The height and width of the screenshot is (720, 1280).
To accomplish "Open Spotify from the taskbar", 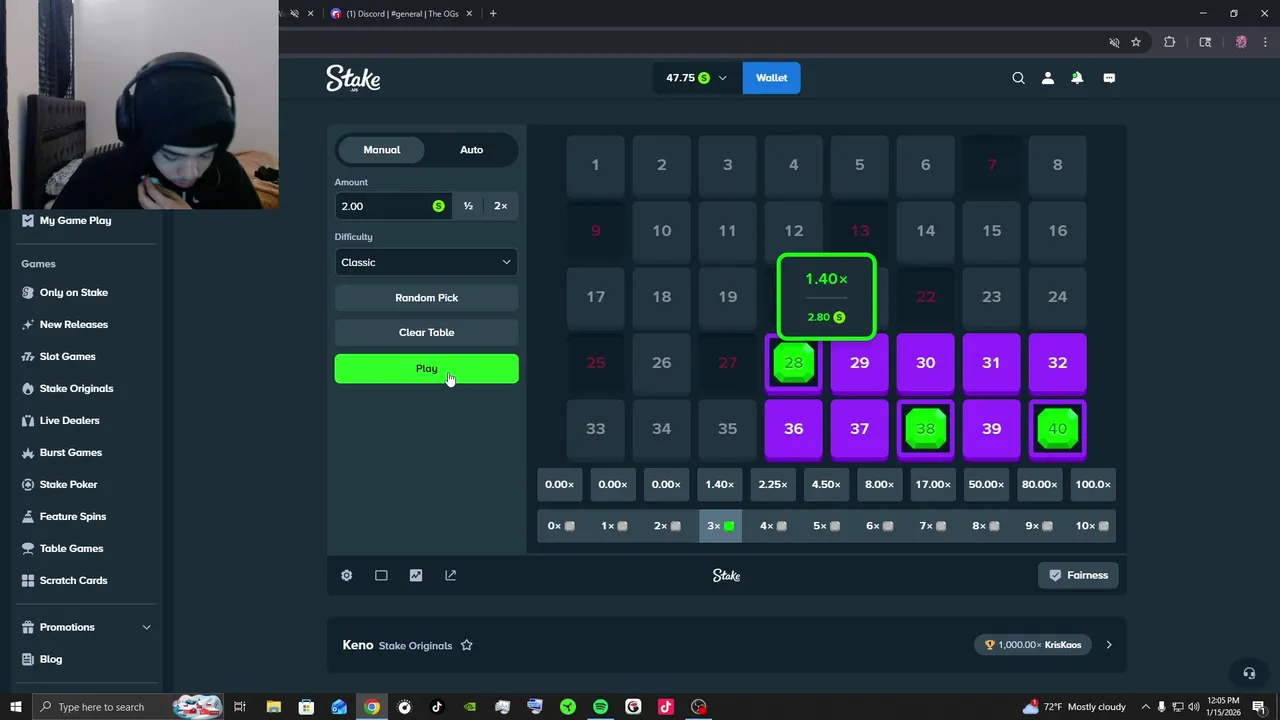I will 600,707.
